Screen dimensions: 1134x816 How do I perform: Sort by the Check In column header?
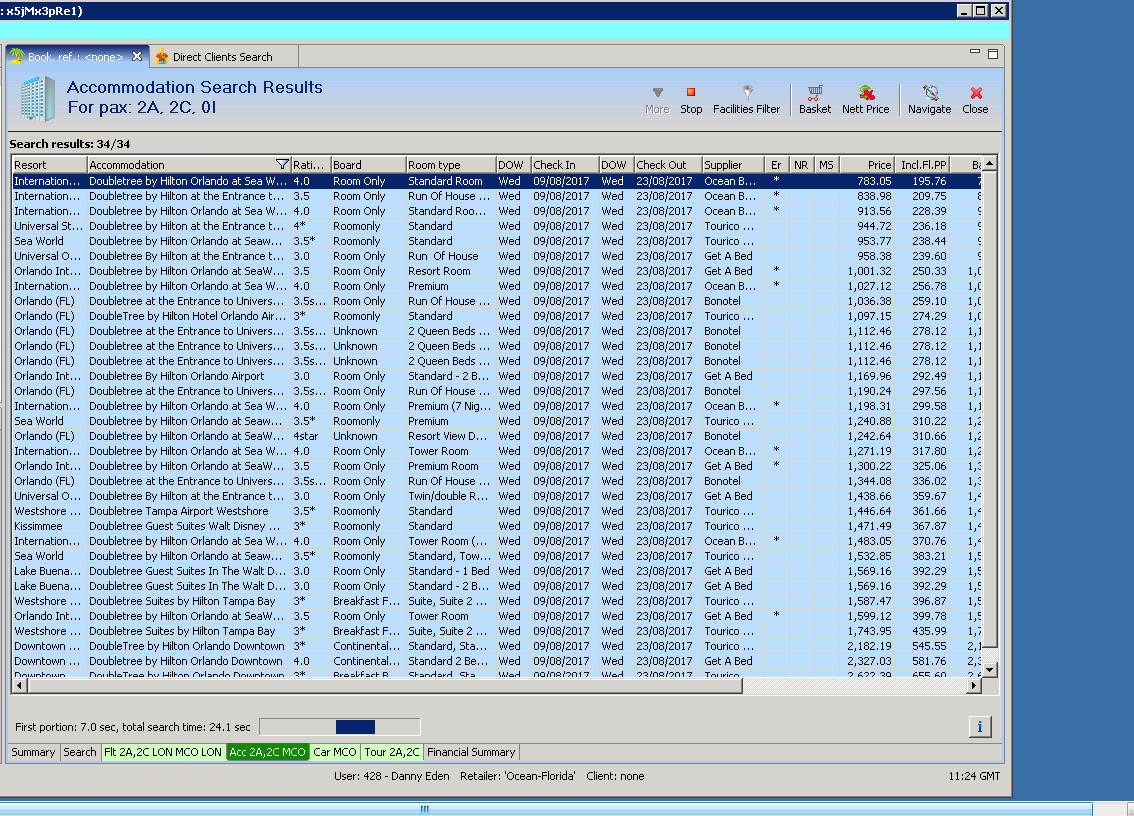coord(565,165)
